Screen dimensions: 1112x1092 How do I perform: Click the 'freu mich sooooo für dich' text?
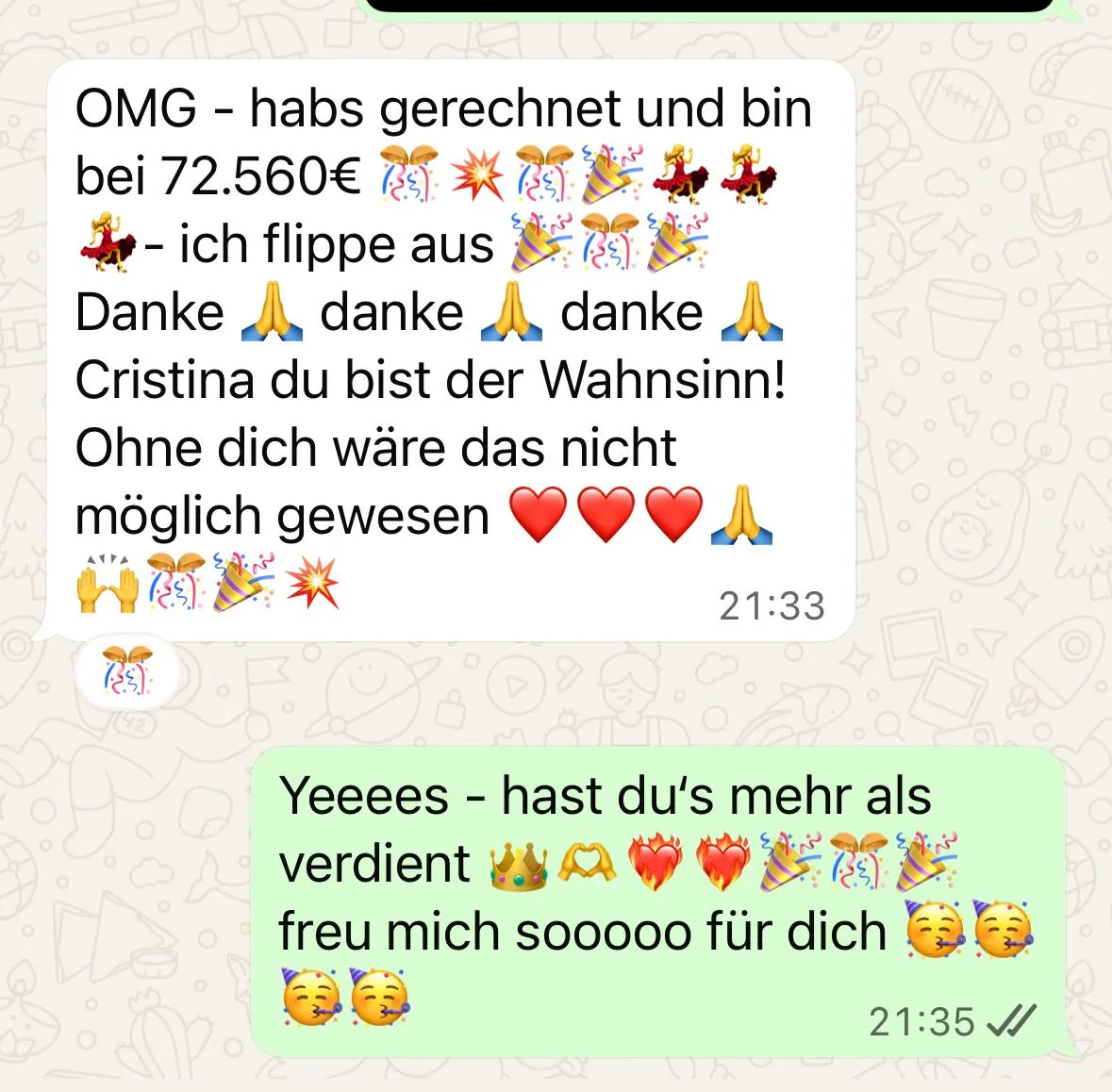(x=582, y=931)
